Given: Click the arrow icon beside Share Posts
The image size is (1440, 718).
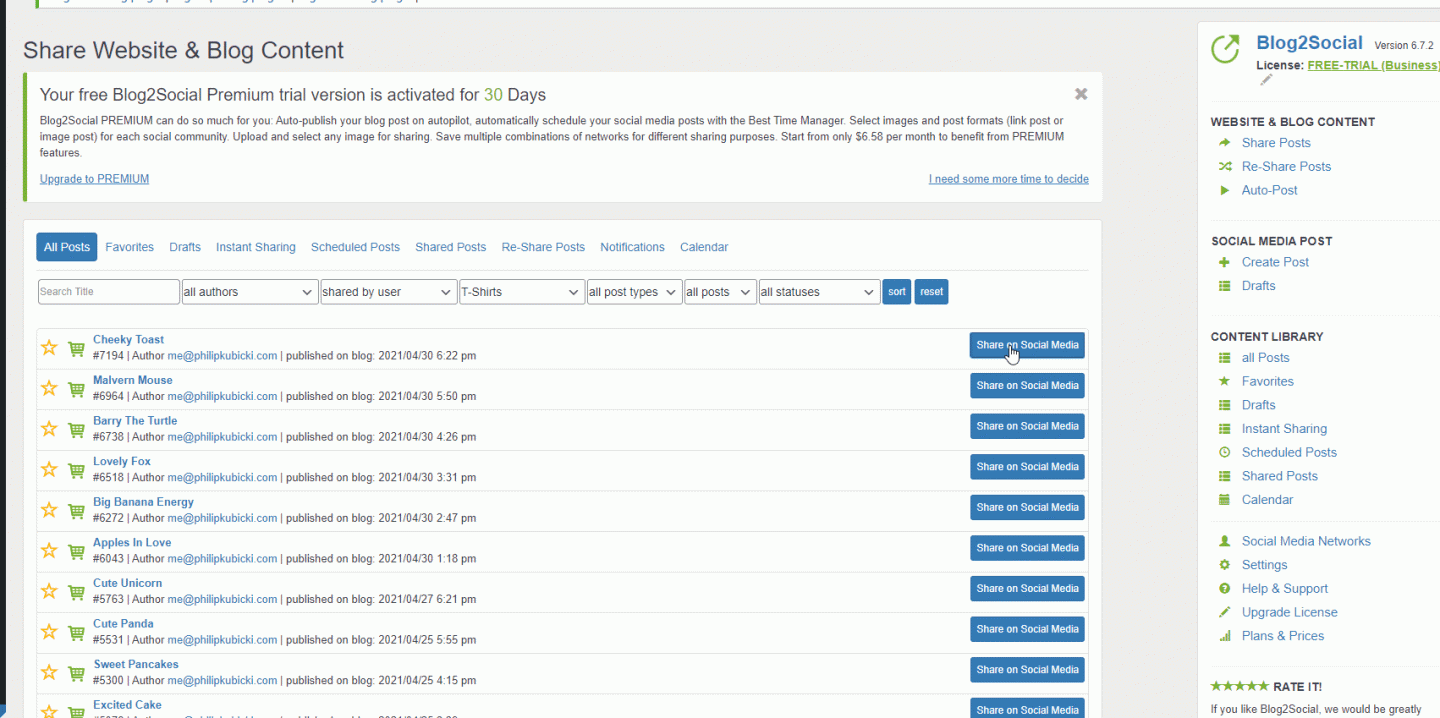Looking at the screenshot, I should pos(1224,143).
